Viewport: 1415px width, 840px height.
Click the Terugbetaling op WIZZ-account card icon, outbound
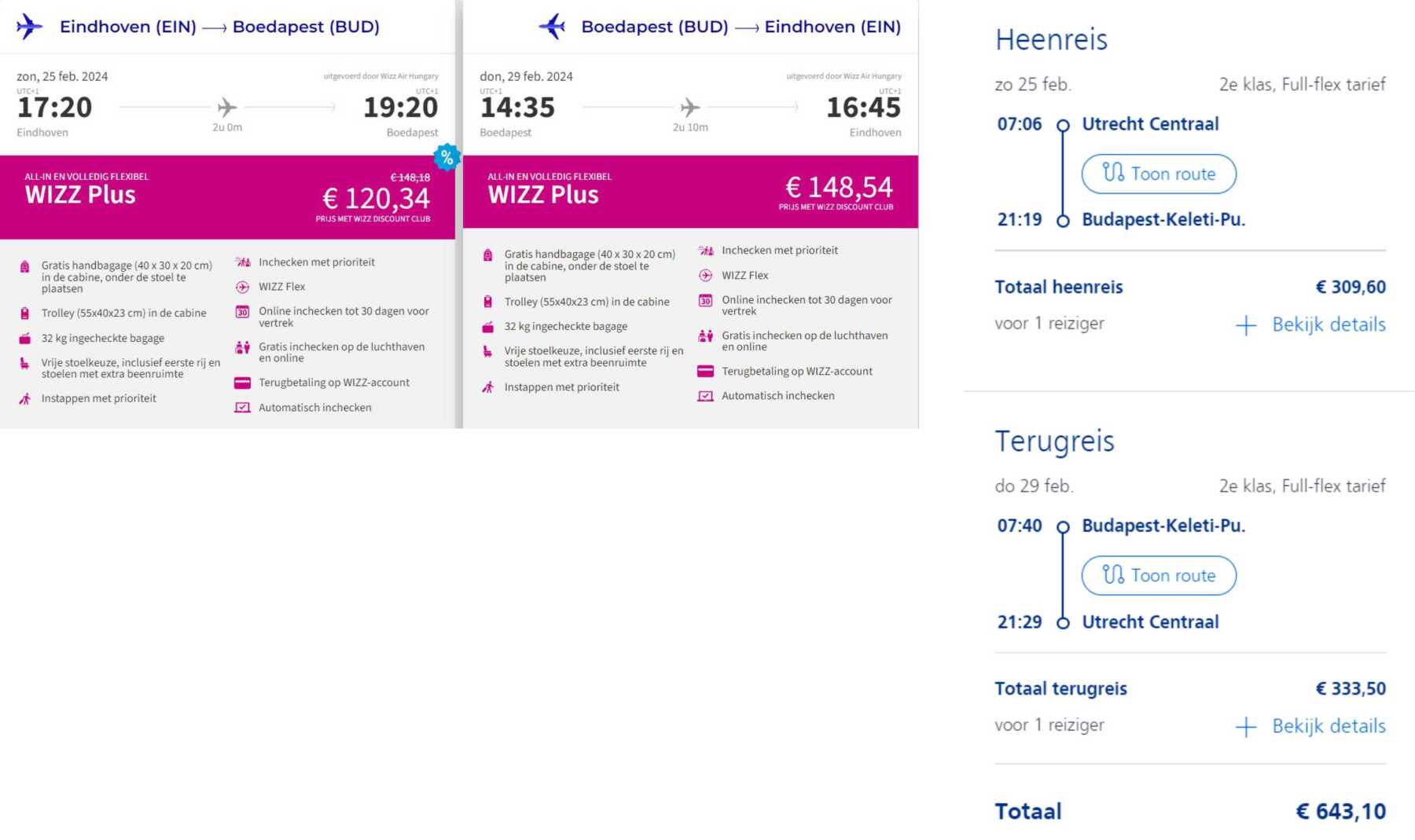tap(243, 383)
